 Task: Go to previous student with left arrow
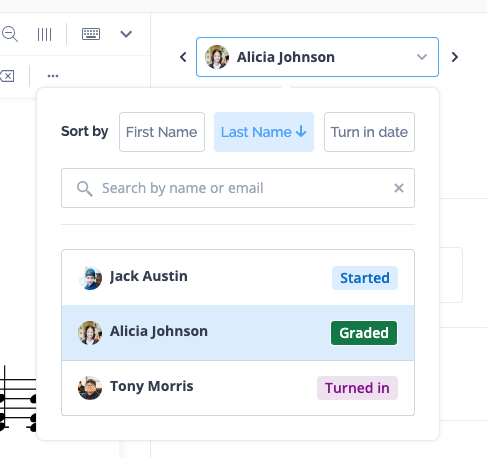pos(183,57)
